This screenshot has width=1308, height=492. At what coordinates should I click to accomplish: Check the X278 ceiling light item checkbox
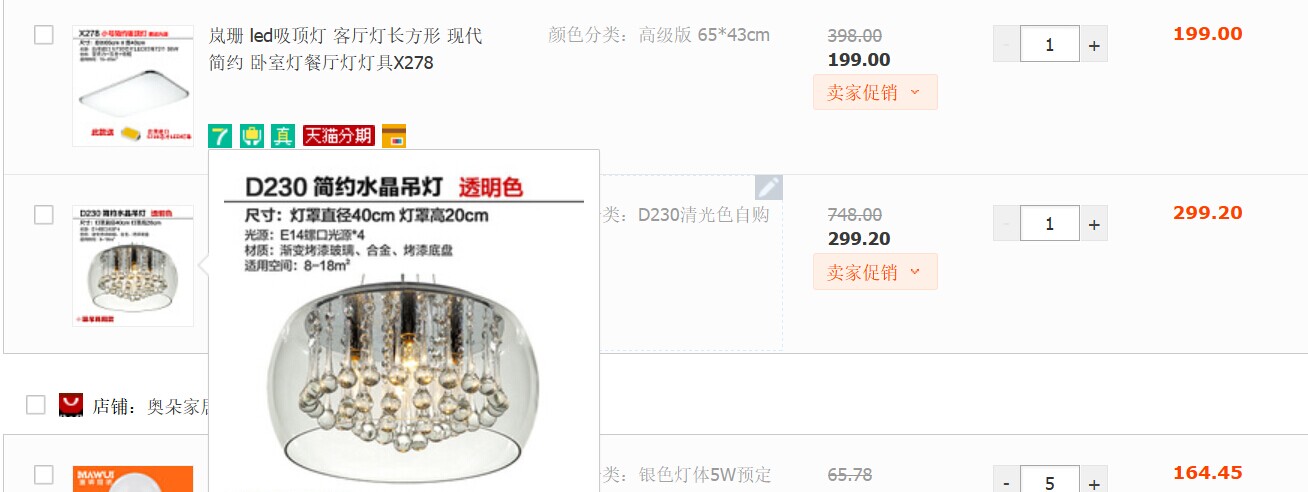pyautogui.click(x=44, y=35)
